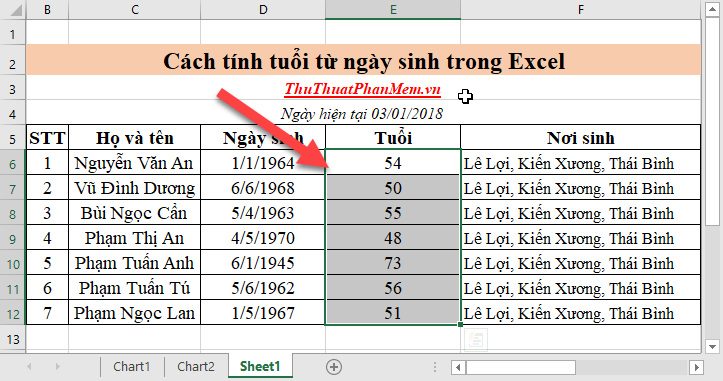723x381 pixels.
Task: Select column C header
Action: point(135,10)
